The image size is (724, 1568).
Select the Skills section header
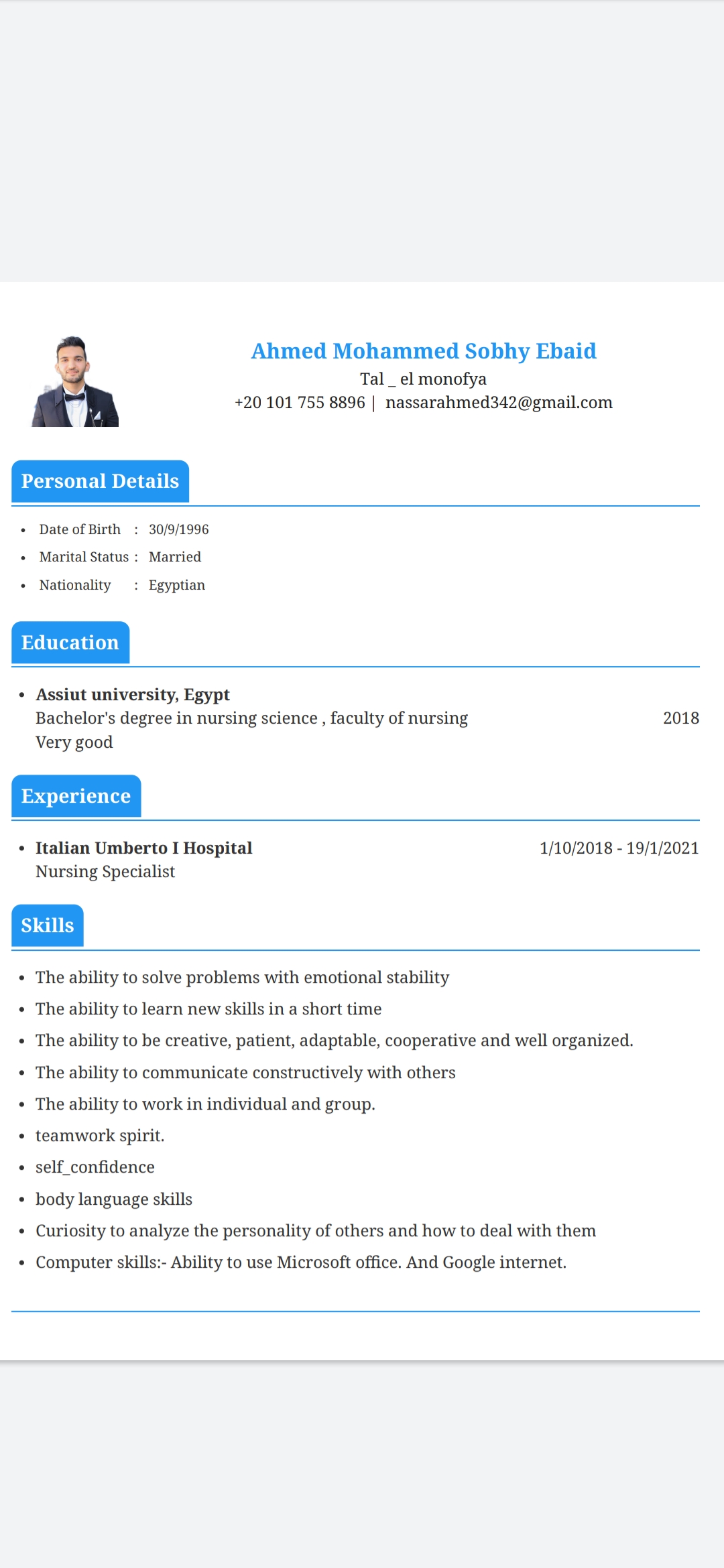pos(48,925)
